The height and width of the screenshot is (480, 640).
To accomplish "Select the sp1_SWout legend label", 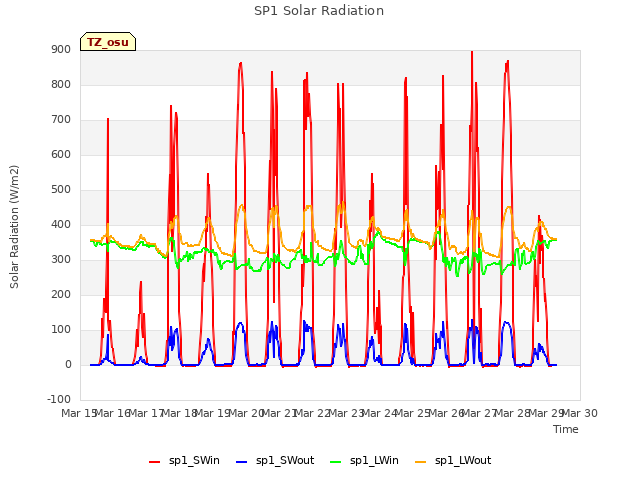I will click(x=285, y=461).
